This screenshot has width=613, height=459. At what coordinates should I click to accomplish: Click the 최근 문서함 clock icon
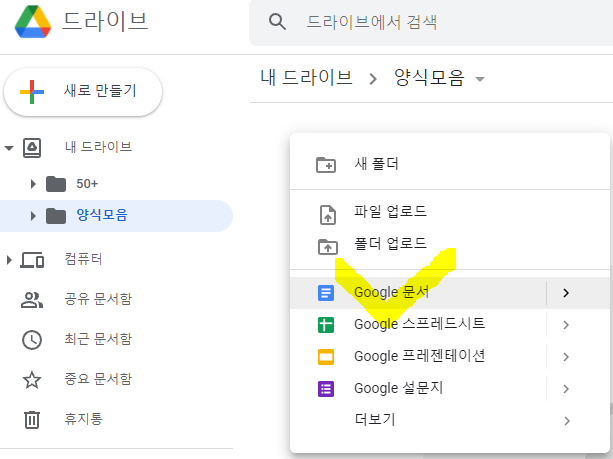32,340
